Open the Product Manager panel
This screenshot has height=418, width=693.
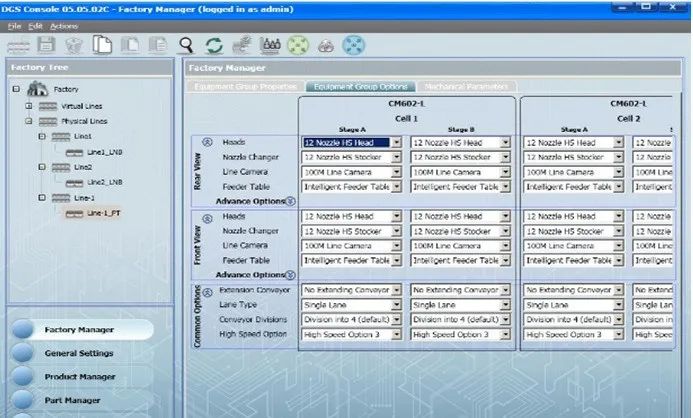[79, 376]
